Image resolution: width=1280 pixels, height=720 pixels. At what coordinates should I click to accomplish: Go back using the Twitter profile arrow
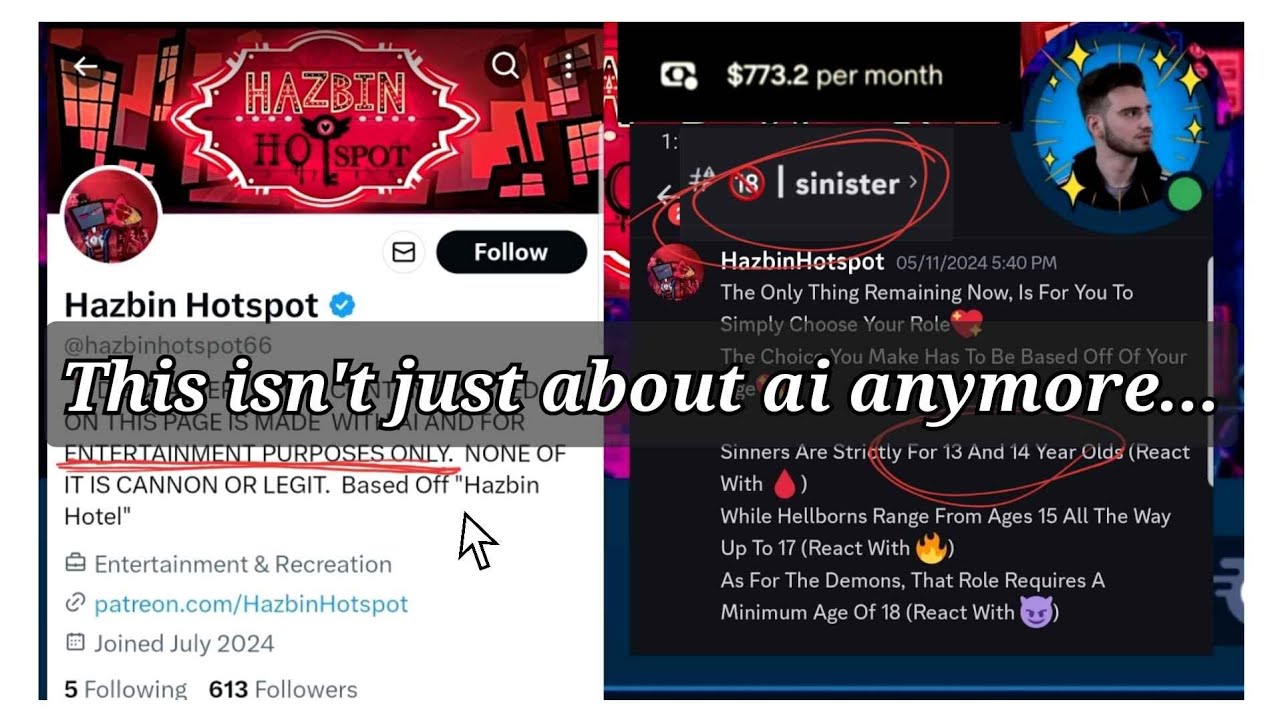(86, 67)
